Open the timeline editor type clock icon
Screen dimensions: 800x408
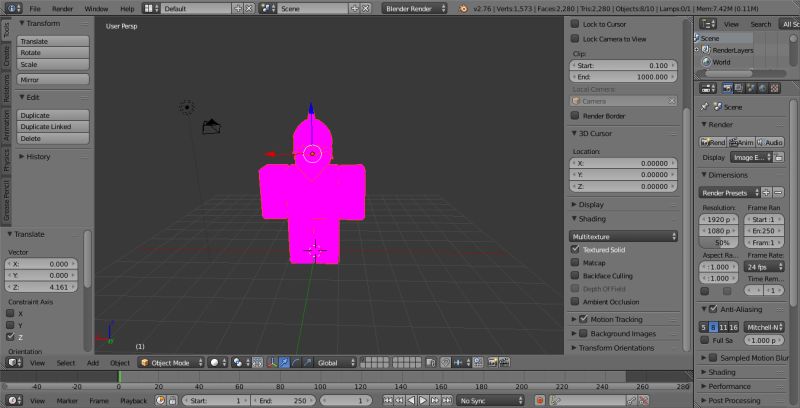[x=14, y=400]
